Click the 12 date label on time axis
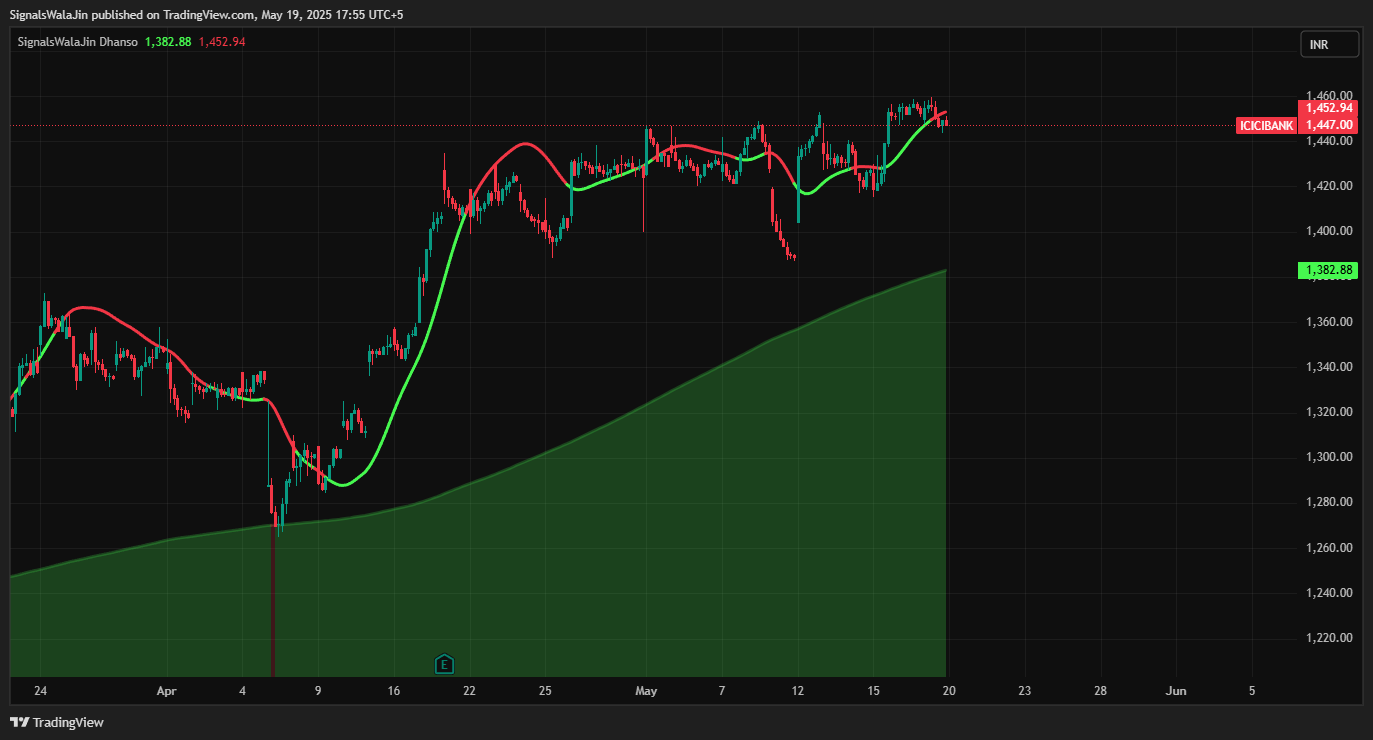The height and width of the screenshot is (740, 1373). (797, 691)
